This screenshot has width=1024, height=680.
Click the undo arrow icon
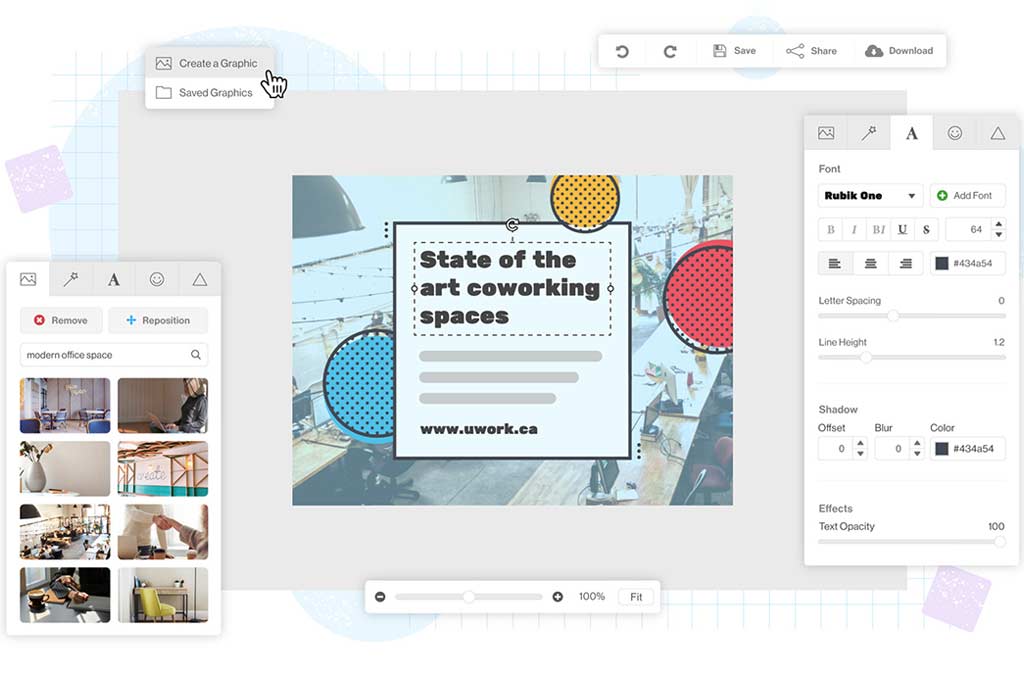(622, 51)
